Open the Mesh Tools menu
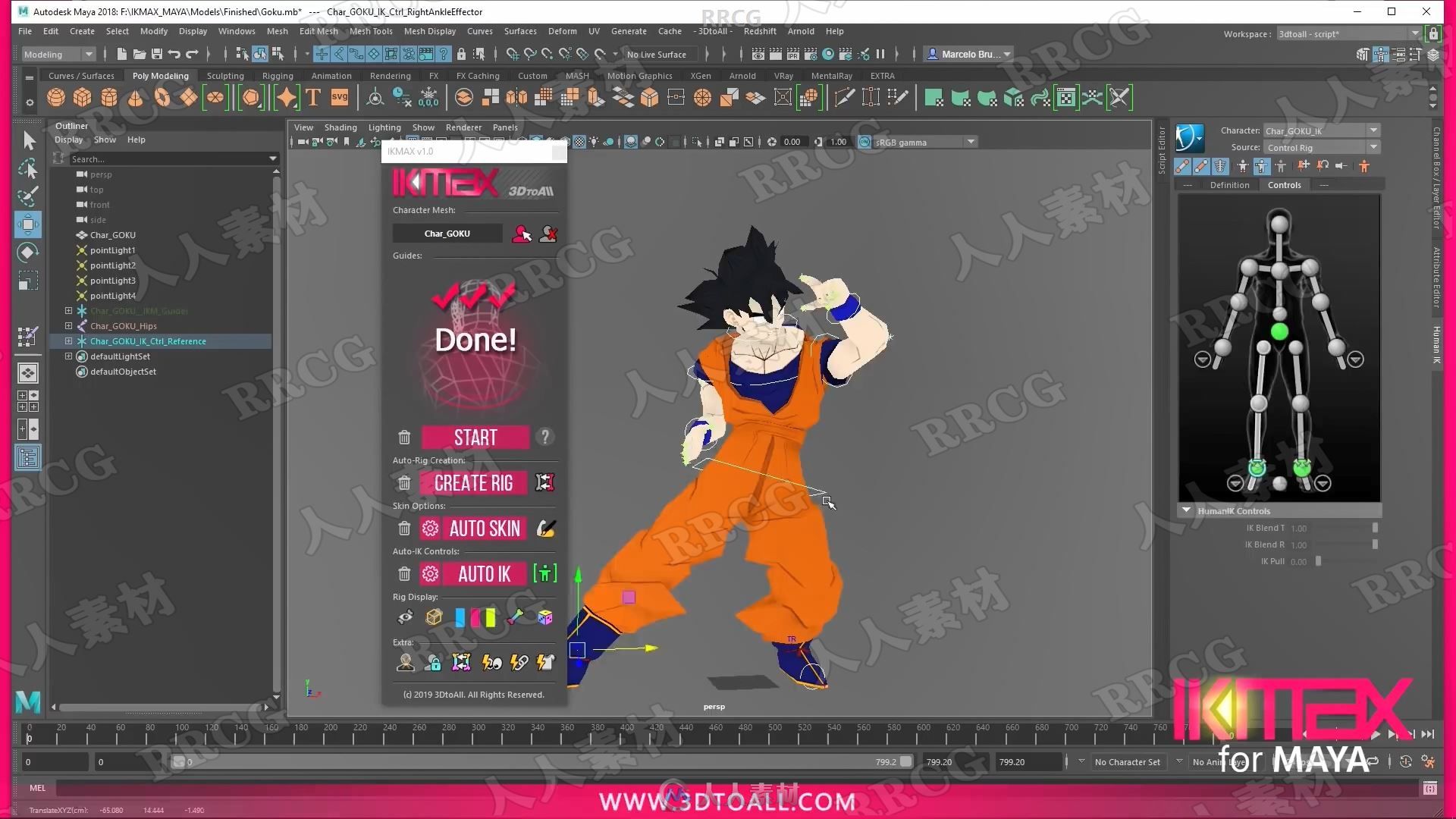 pos(371,31)
